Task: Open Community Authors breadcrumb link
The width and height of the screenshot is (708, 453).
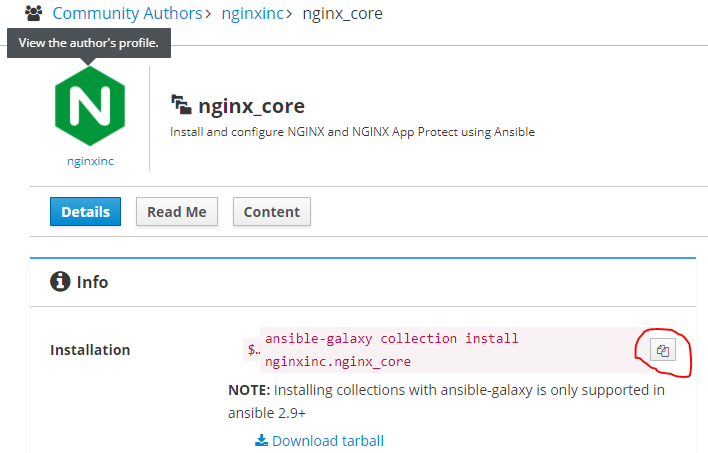Action: coord(127,14)
